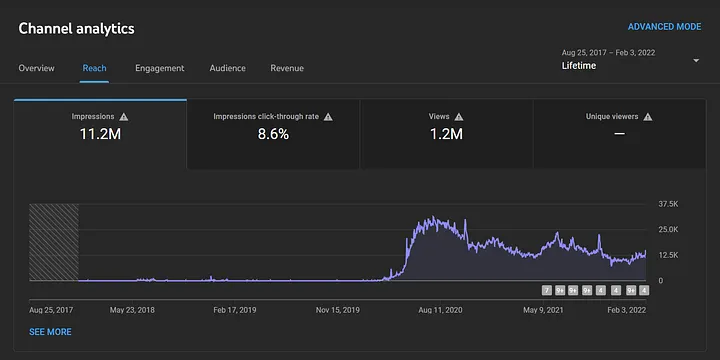Click the hatched unavailable-data region of the chart

[x=54, y=242]
